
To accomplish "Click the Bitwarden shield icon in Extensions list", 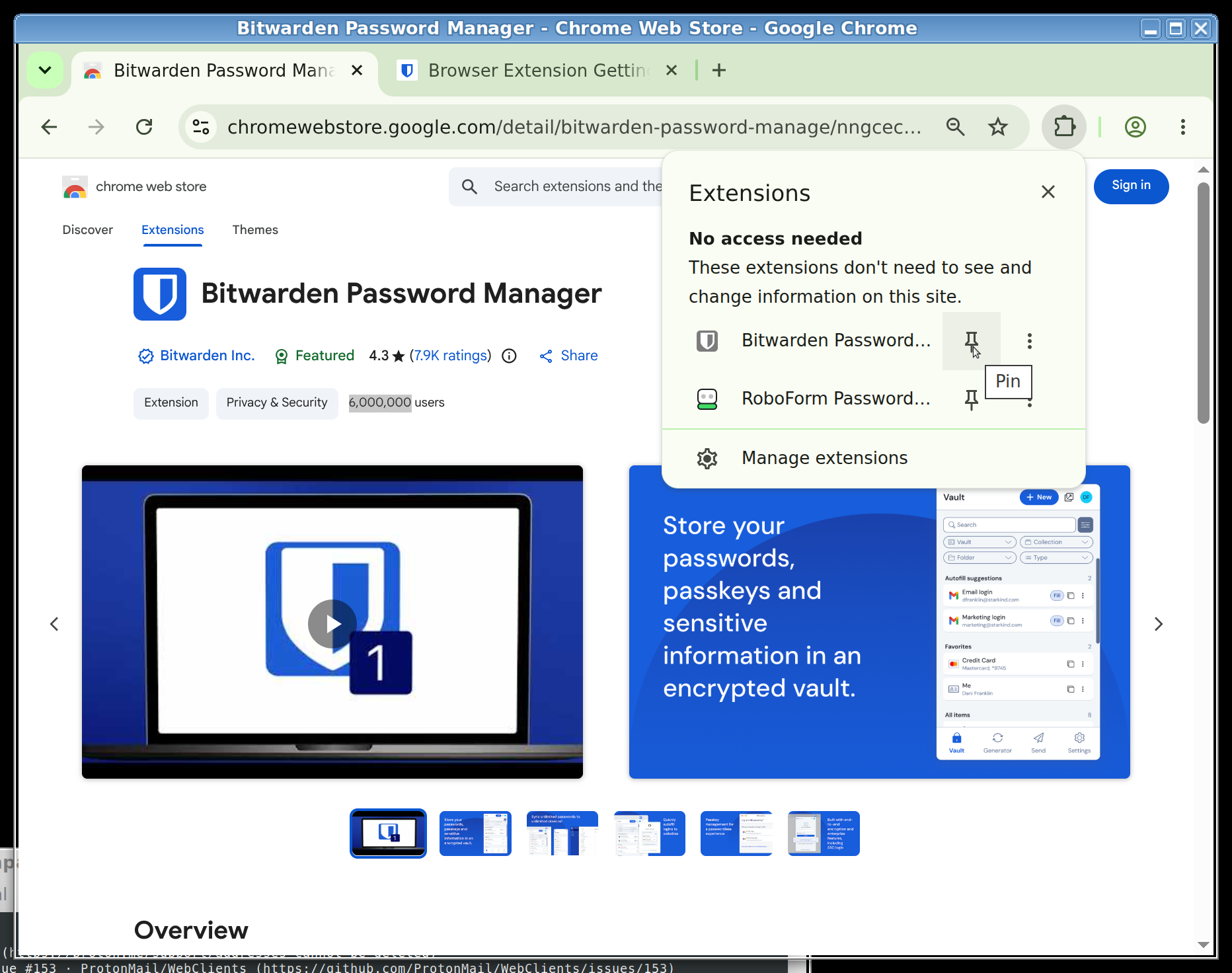I will pos(707,341).
